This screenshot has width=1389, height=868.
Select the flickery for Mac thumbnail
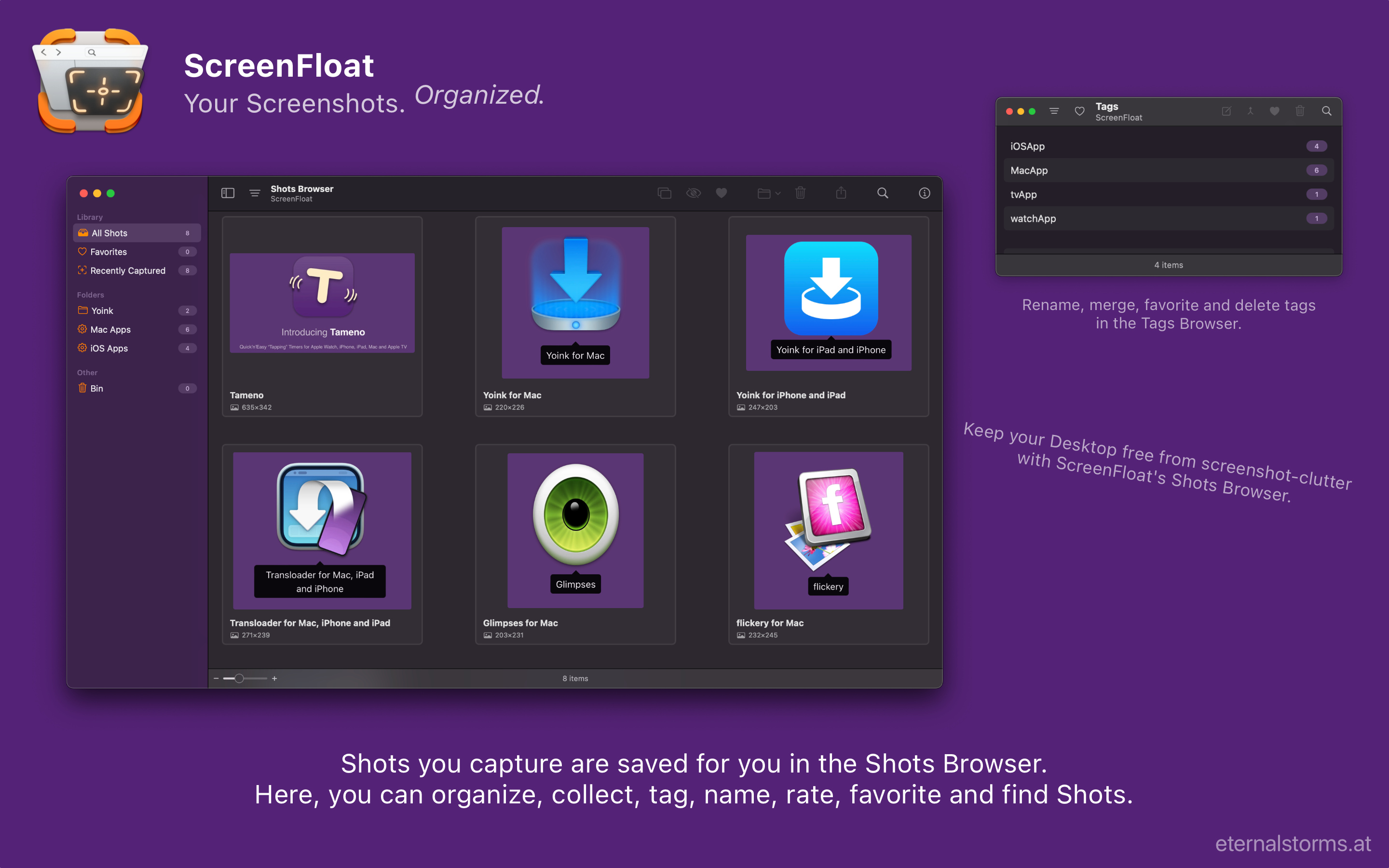click(828, 530)
